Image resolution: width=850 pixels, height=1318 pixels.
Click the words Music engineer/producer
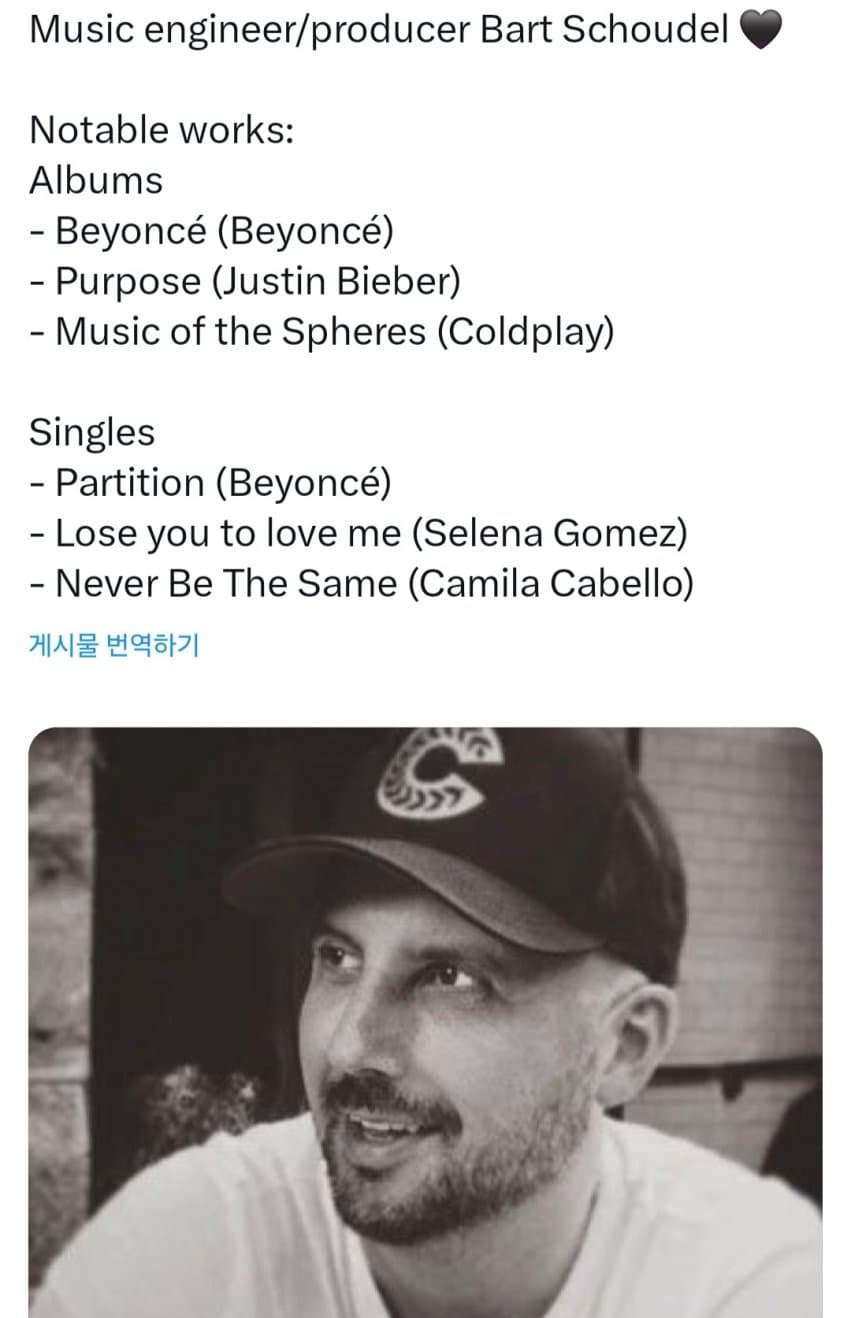click(250, 31)
